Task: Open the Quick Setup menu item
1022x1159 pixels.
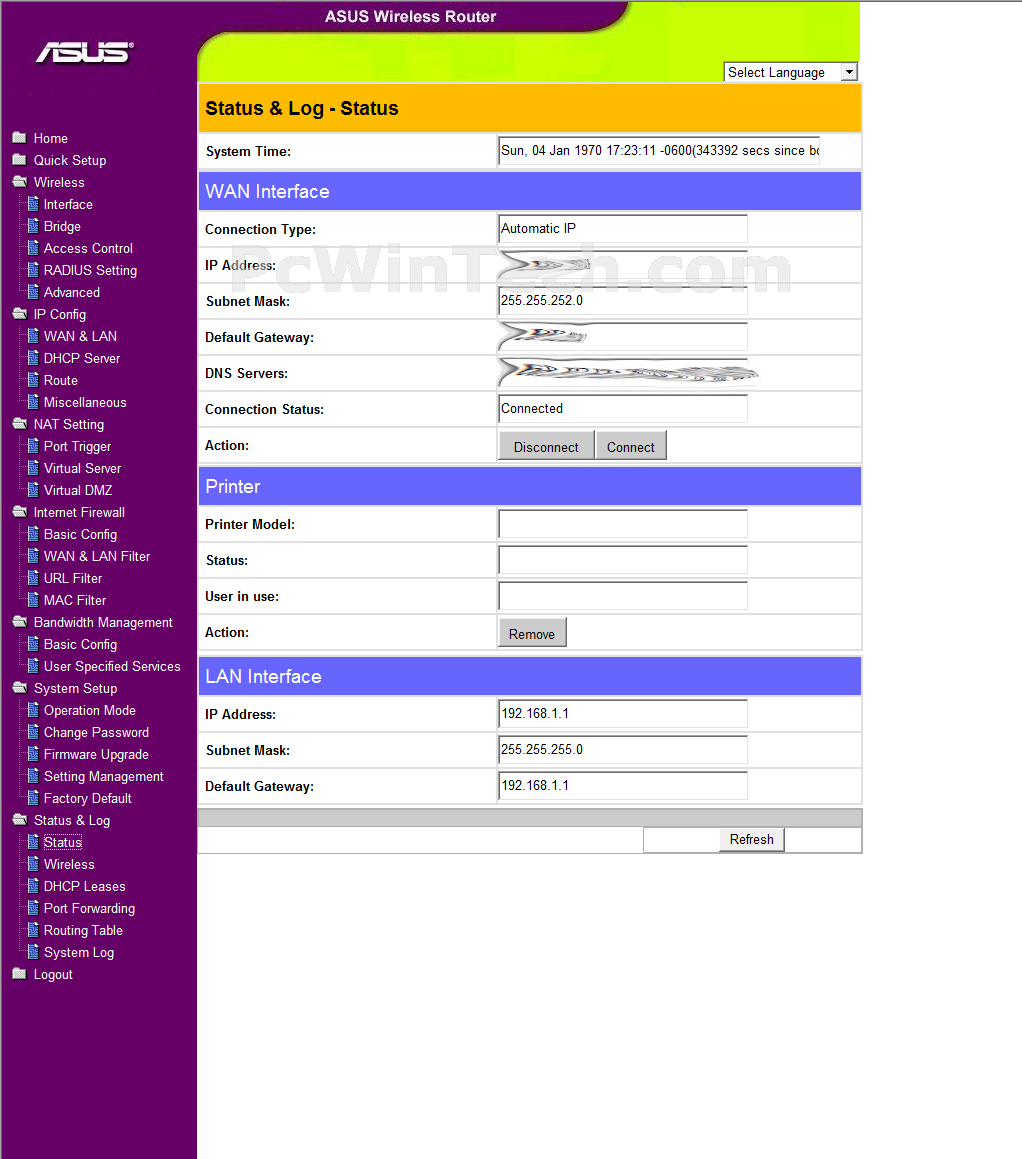Action: [x=70, y=160]
